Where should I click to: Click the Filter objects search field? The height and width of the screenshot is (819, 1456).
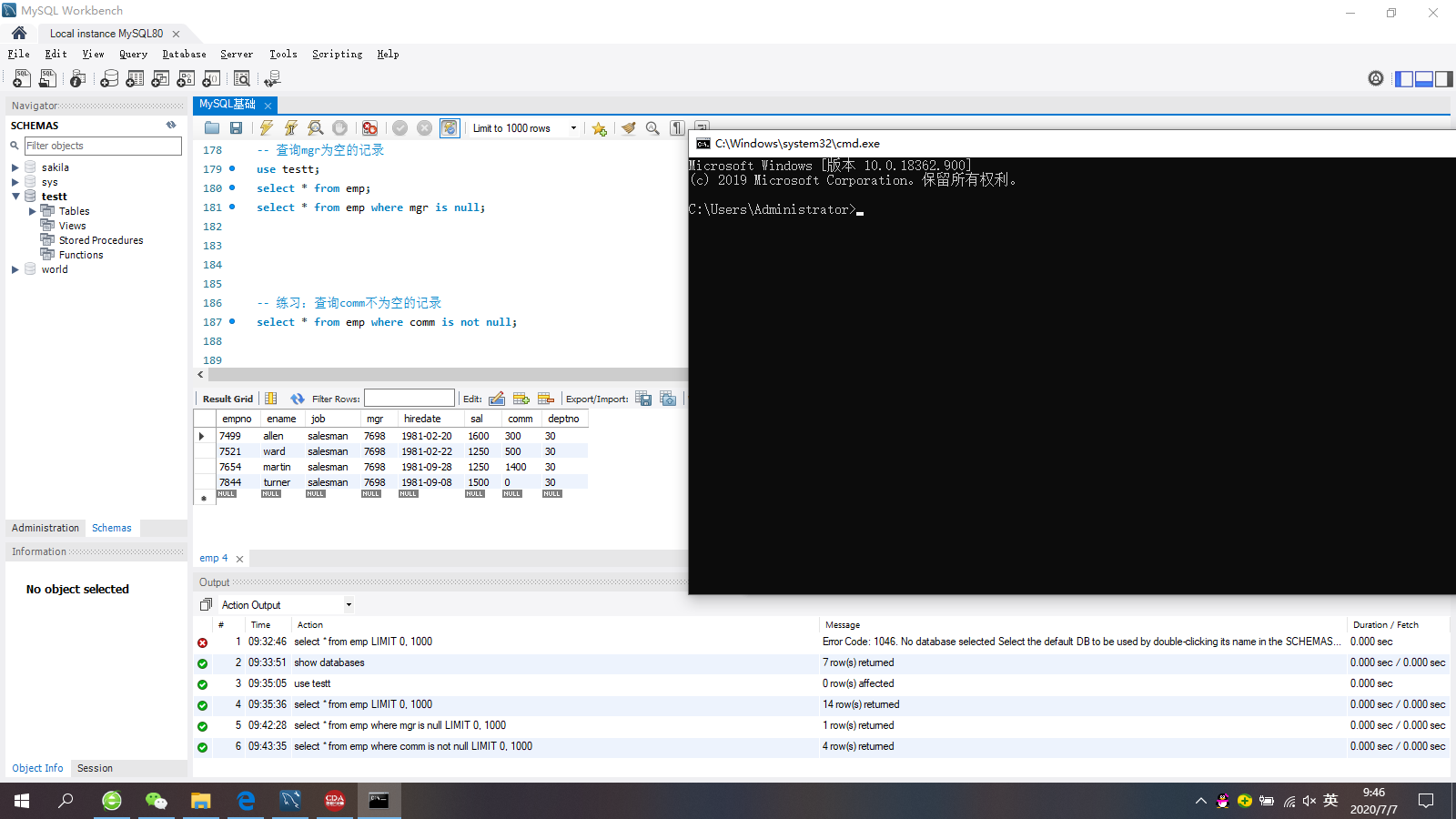pos(103,146)
